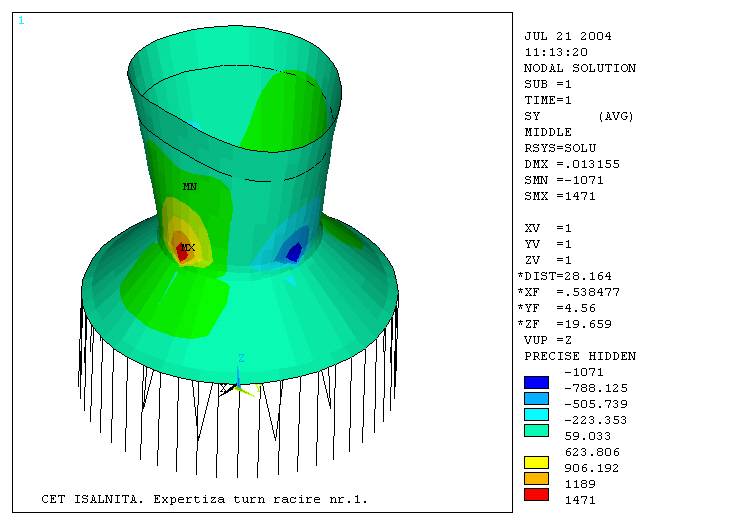Pick the light blue swatch near -505.739
The height and width of the screenshot is (525, 744).
536,398
